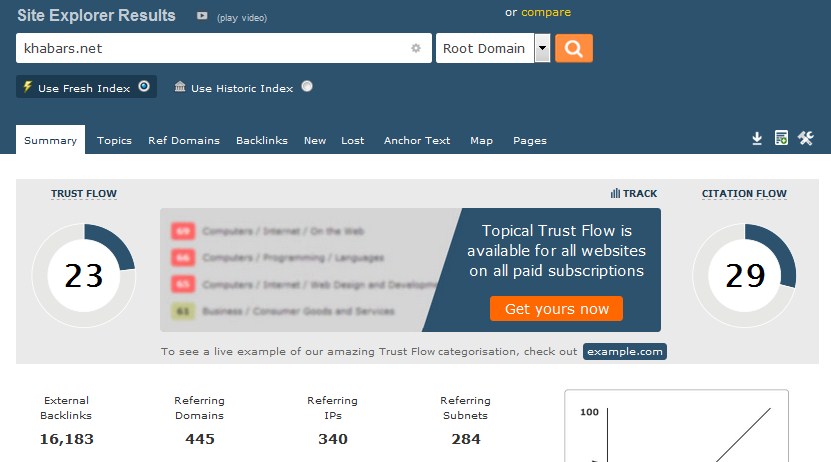Open the tools wrench icon
Screen dimensions: 831x462
pyautogui.click(x=806, y=138)
